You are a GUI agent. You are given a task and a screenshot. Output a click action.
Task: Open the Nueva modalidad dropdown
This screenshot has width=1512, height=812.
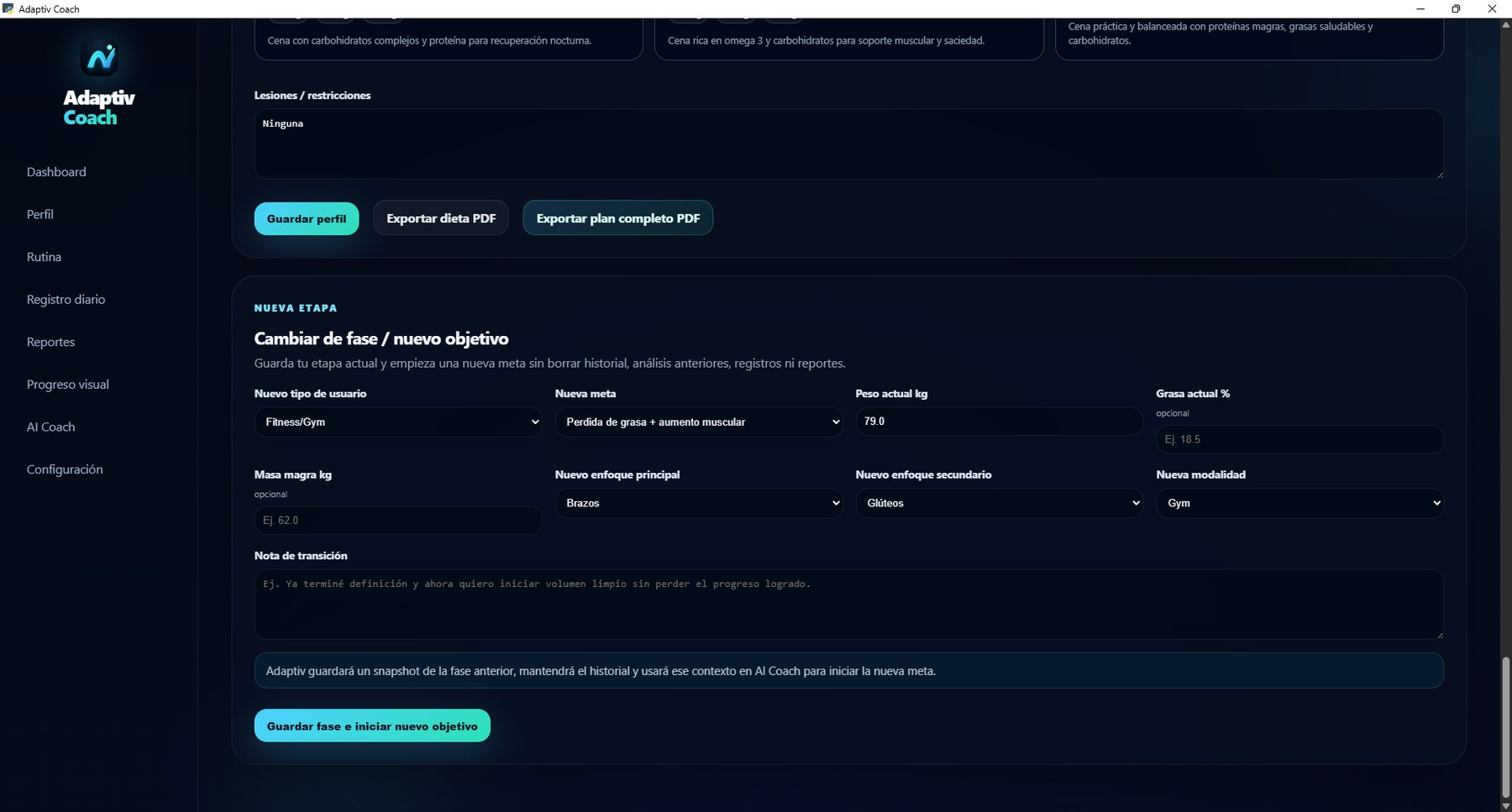pyautogui.click(x=1299, y=503)
